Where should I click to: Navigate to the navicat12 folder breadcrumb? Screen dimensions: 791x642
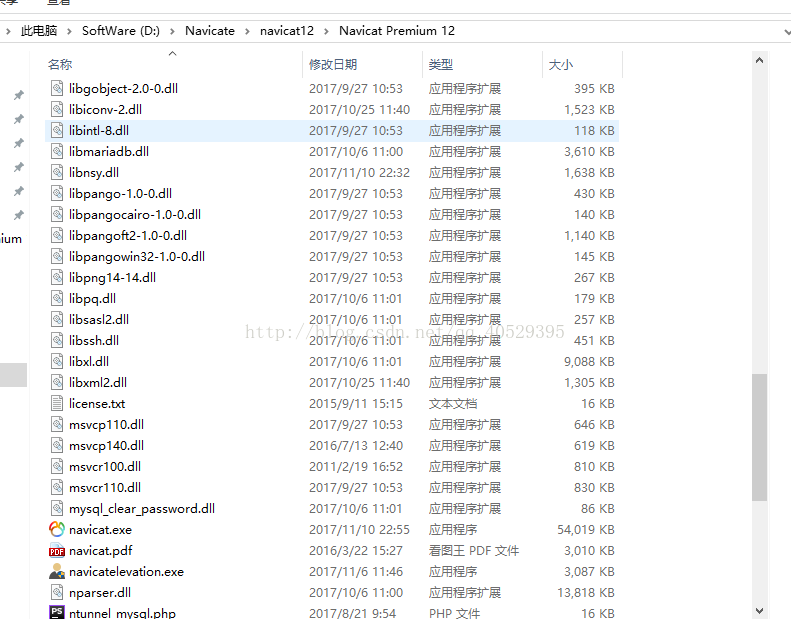(x=287, y=31)
